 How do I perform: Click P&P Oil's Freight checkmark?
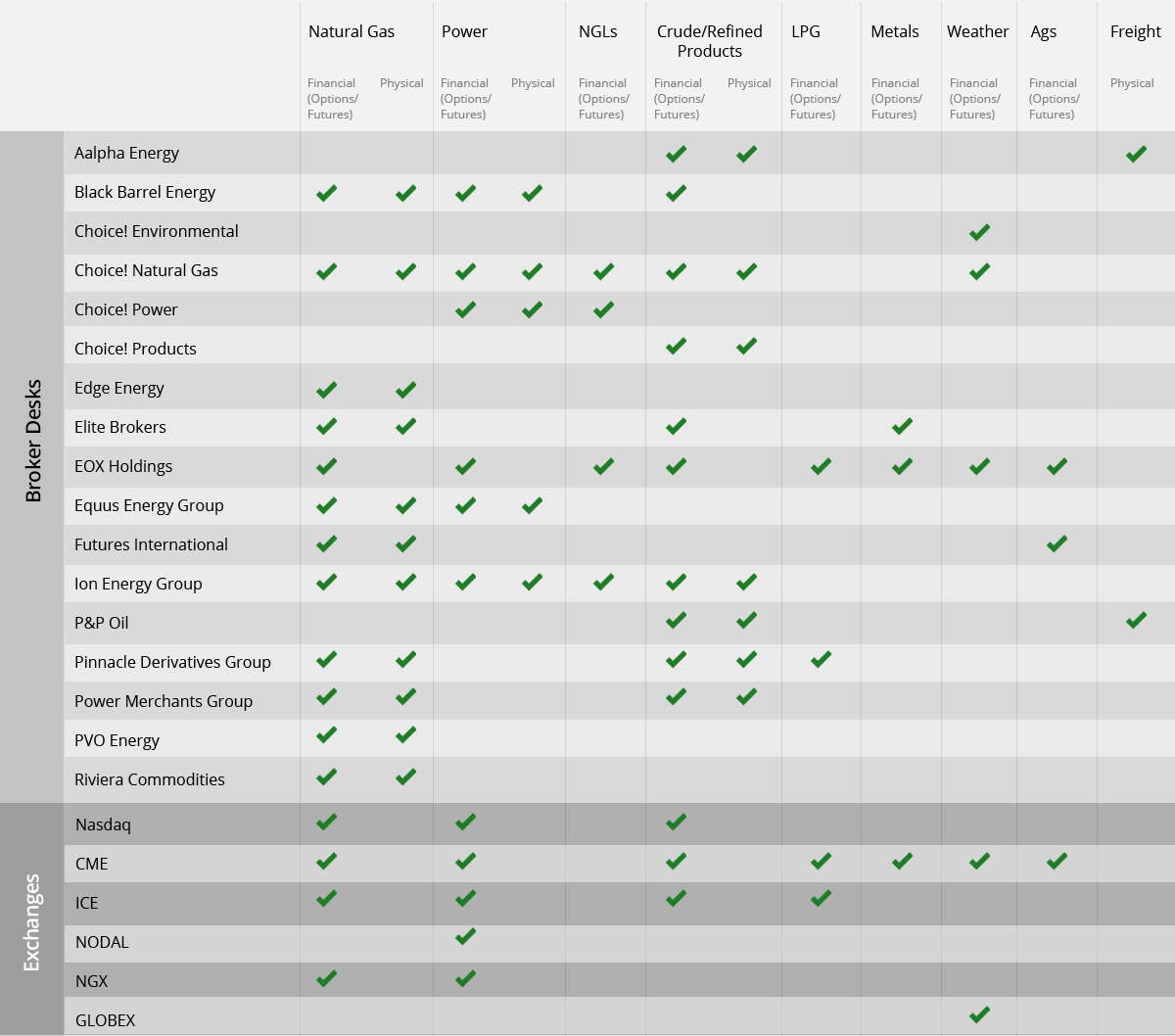pyautogui.click(x=1136, y=620)
